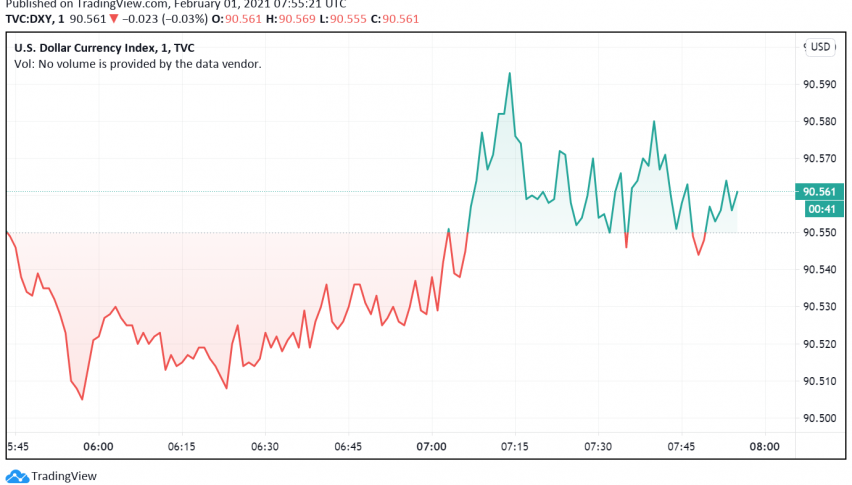The width and height of the screenshot is (852, 485).
Task: Click the 06:15 time axis label
Action: [181, 447]
